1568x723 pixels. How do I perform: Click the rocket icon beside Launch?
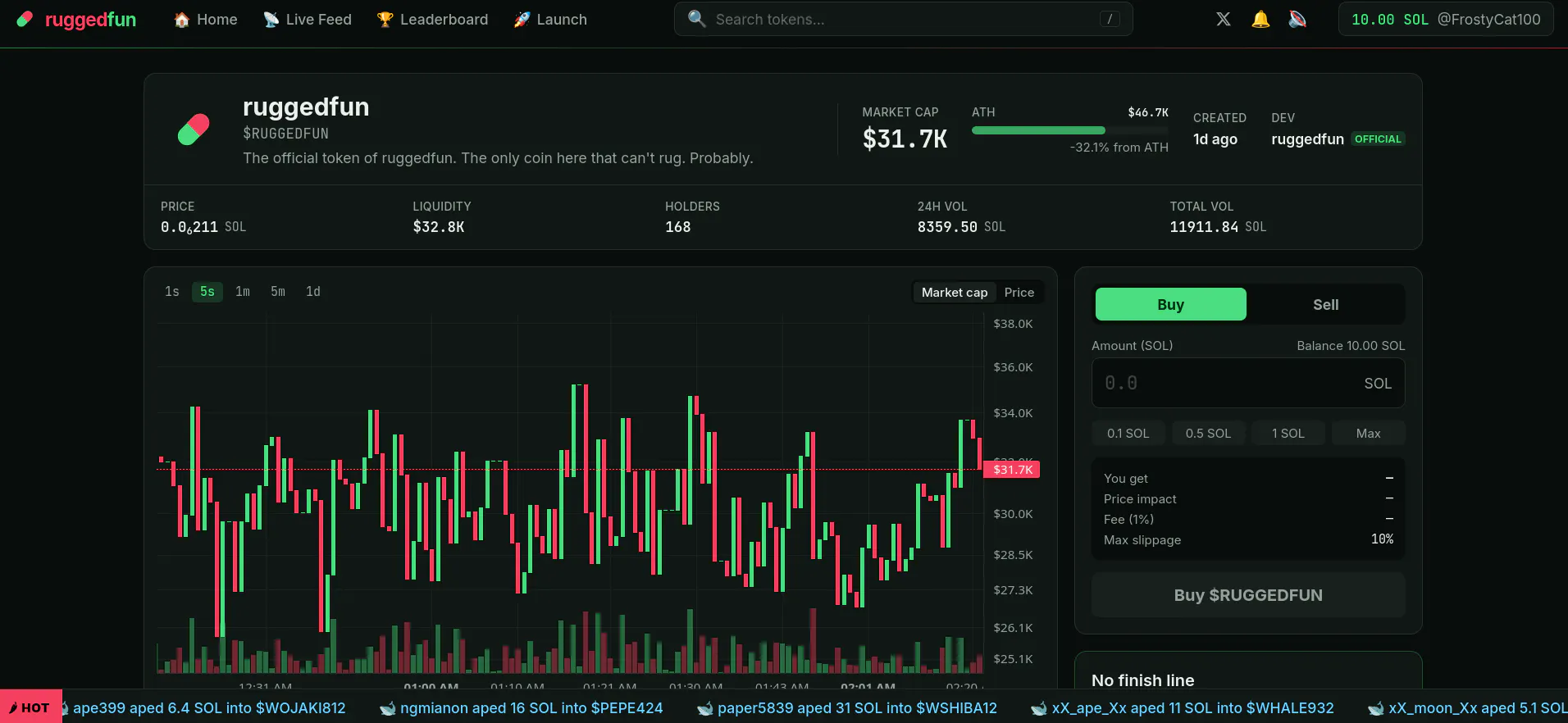click(x=522, y=20)
